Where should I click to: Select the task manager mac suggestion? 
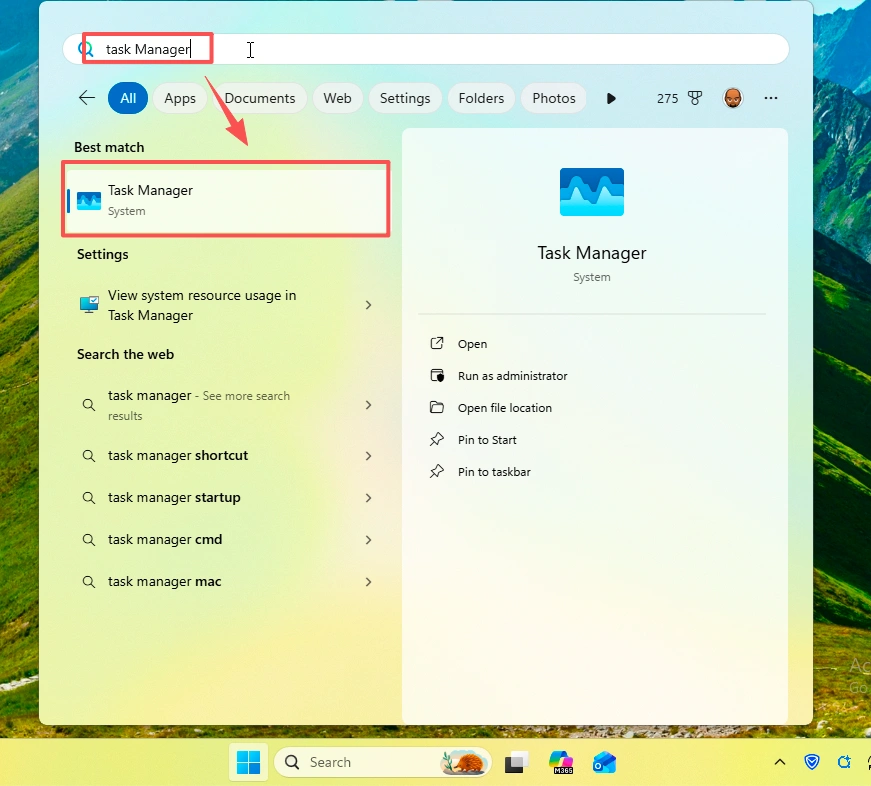click(x=226, y=582)
